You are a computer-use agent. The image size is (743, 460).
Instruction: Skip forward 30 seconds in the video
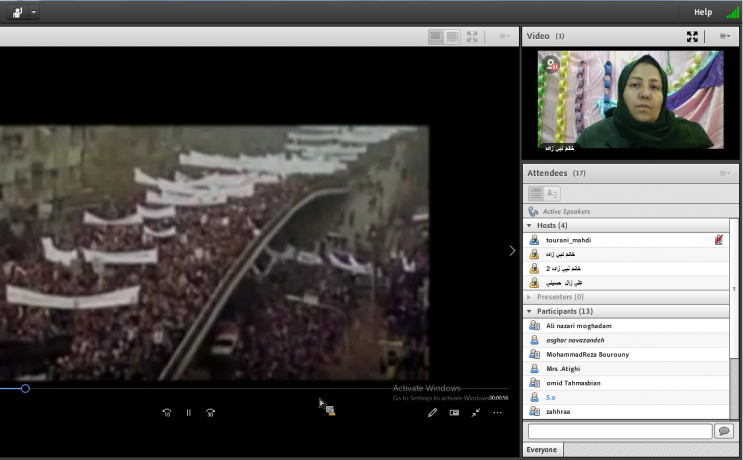210,412
